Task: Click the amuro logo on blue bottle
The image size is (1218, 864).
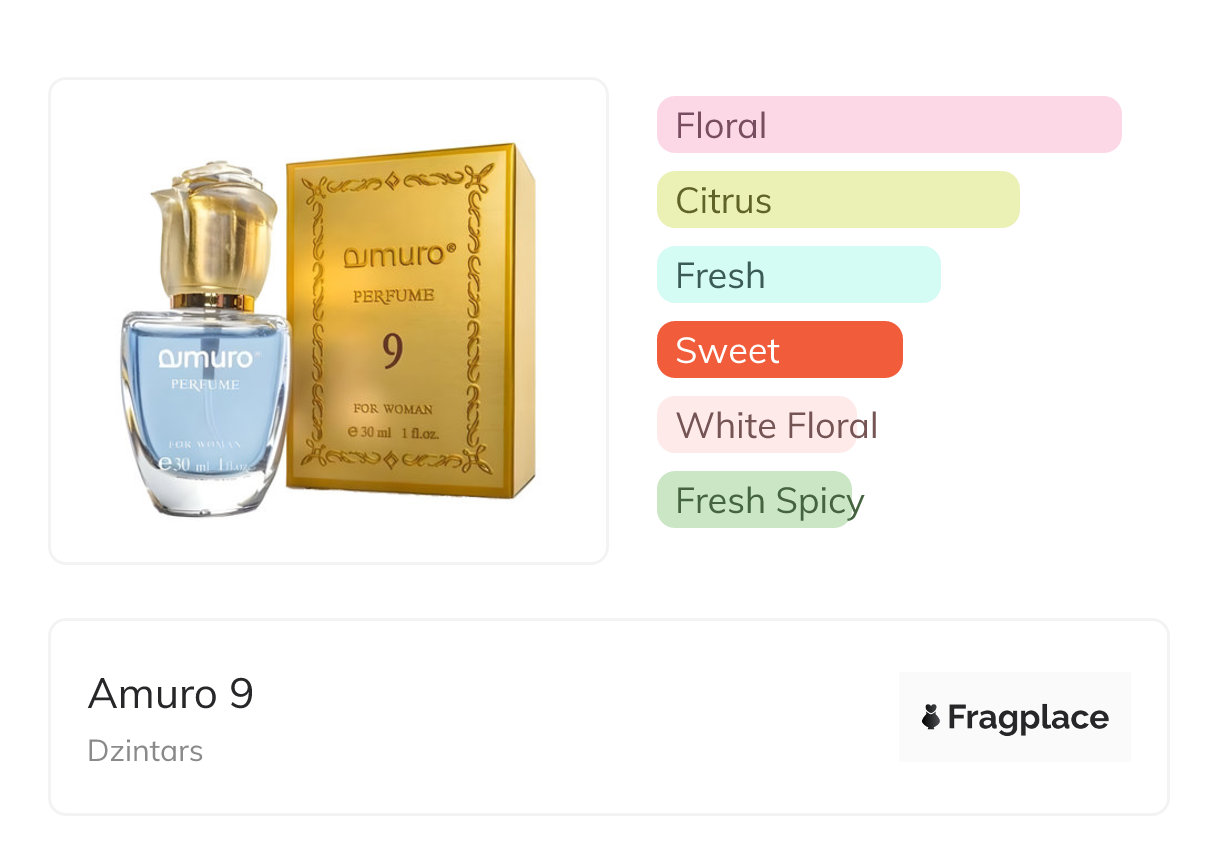Action: (x=204, y=359)
